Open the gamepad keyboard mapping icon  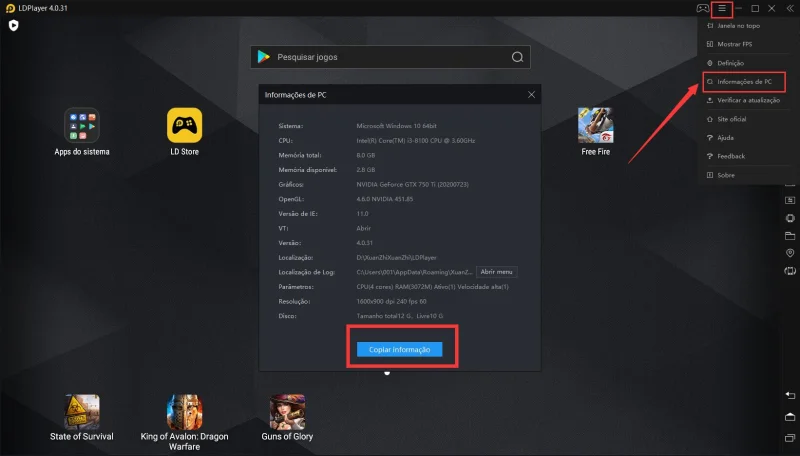(x=703, y=8)
